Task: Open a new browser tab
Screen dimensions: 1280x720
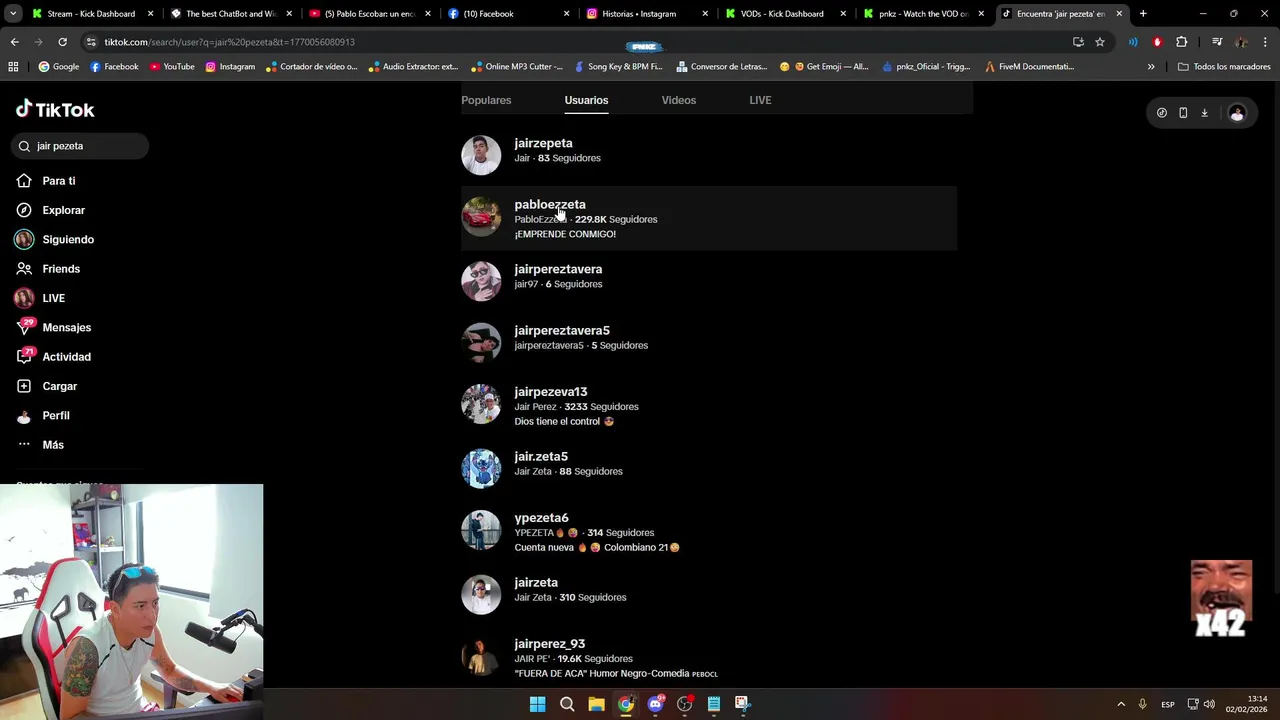Action: (1143, 14)
